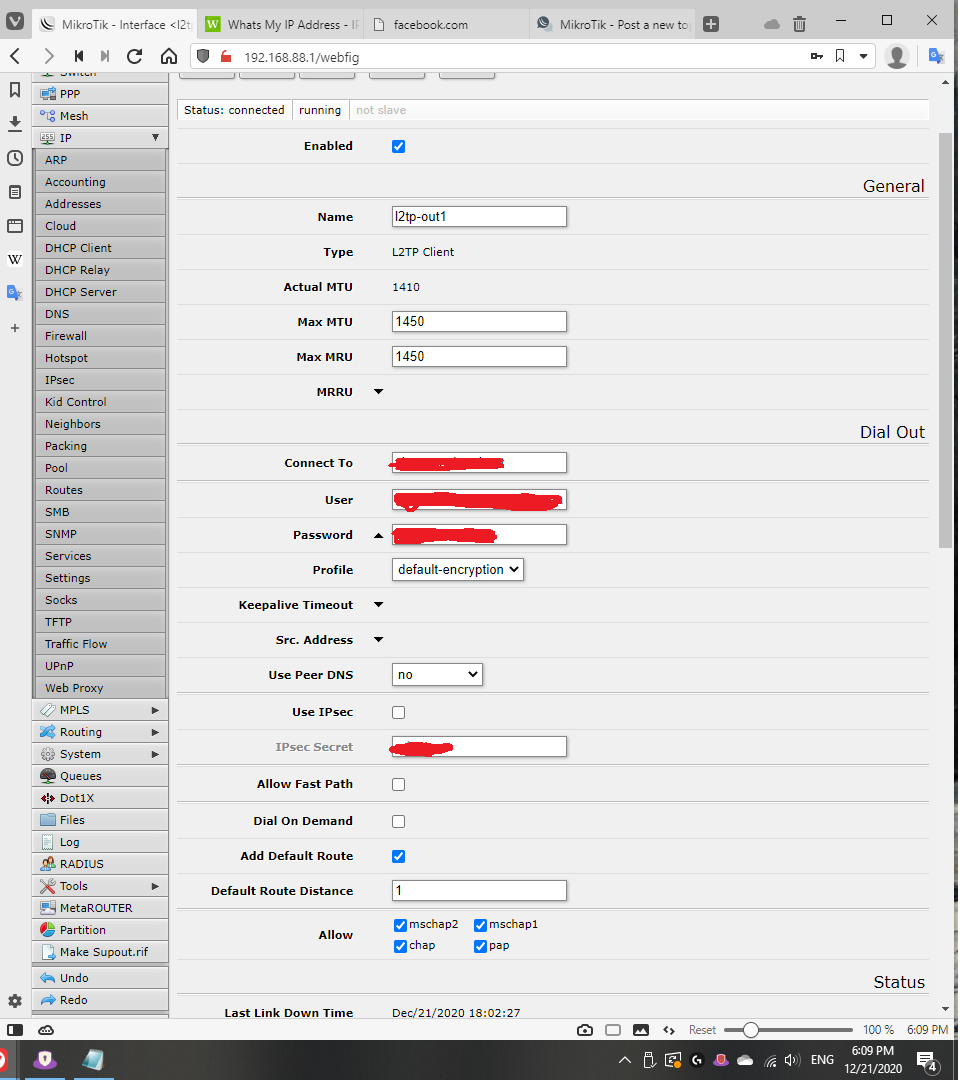
Task: Uncheck pap authentication
Action: pyautogui.click(x=480, y=947)
